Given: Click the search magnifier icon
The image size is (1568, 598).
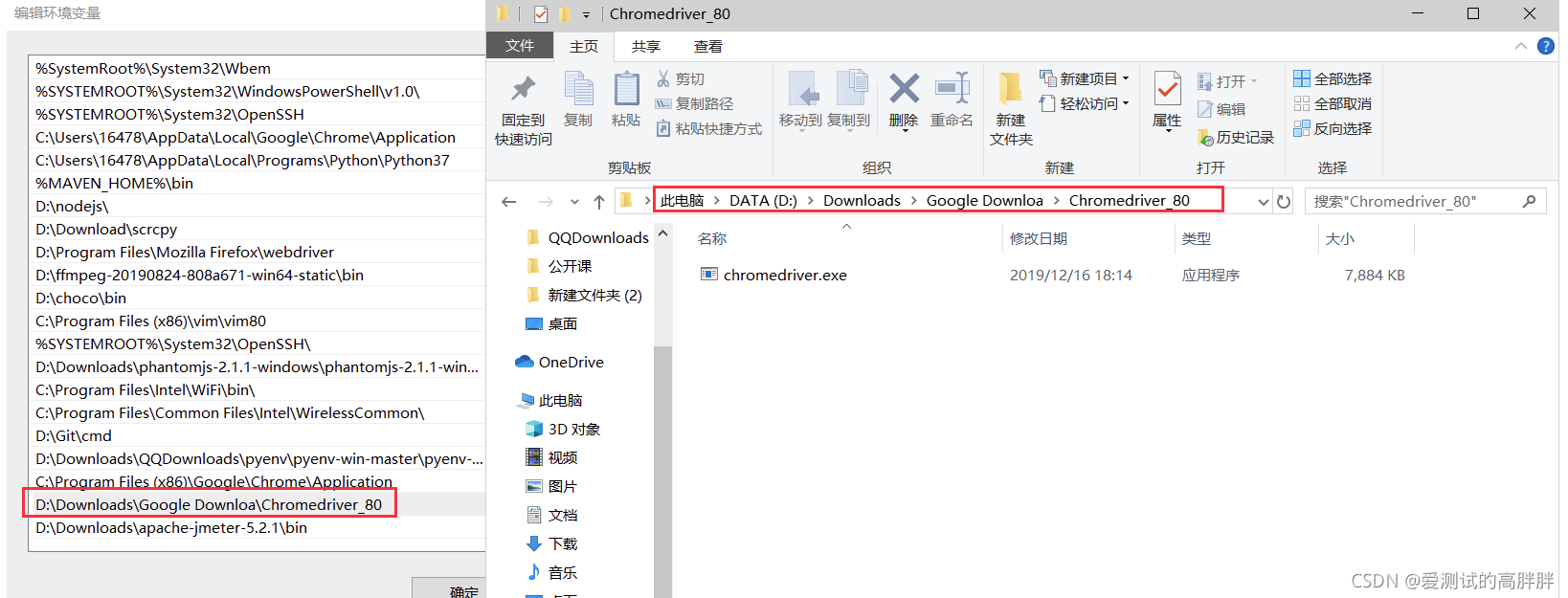Looking at the screenshot, I should 1529,201.
